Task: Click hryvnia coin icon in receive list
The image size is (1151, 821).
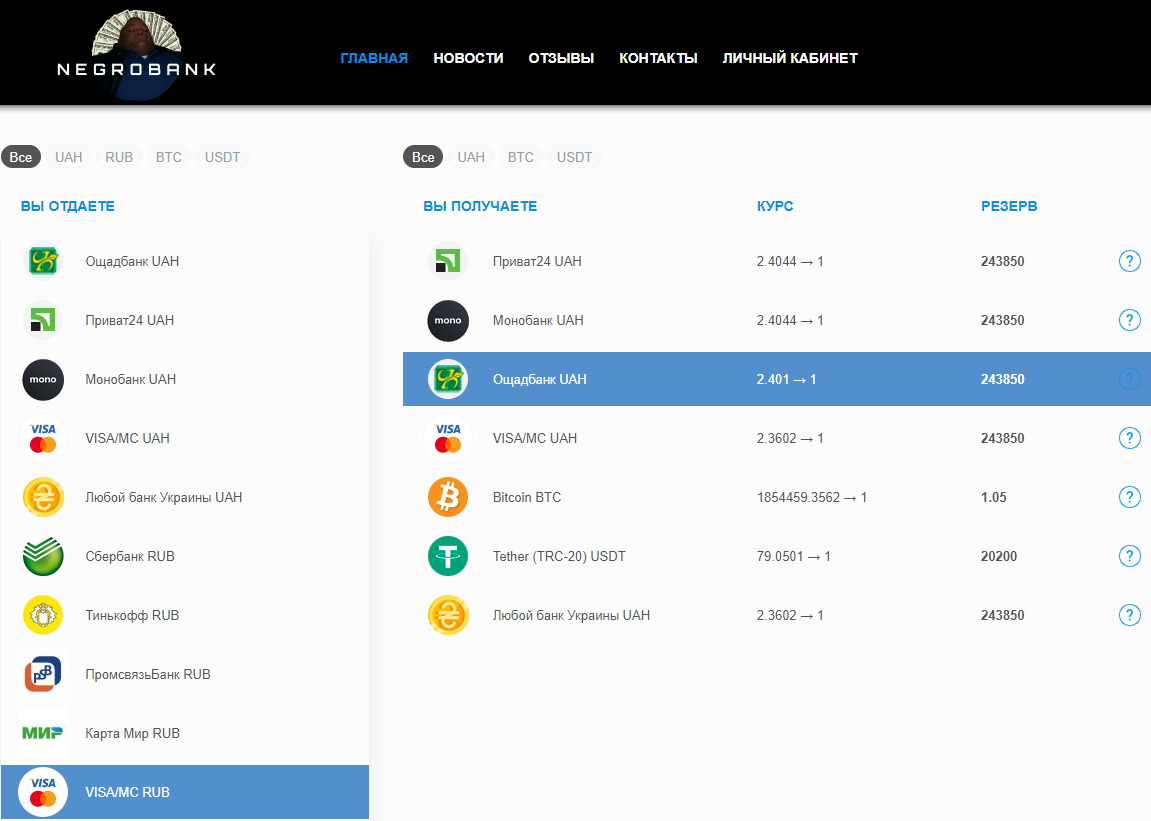Action: (448, 615)
